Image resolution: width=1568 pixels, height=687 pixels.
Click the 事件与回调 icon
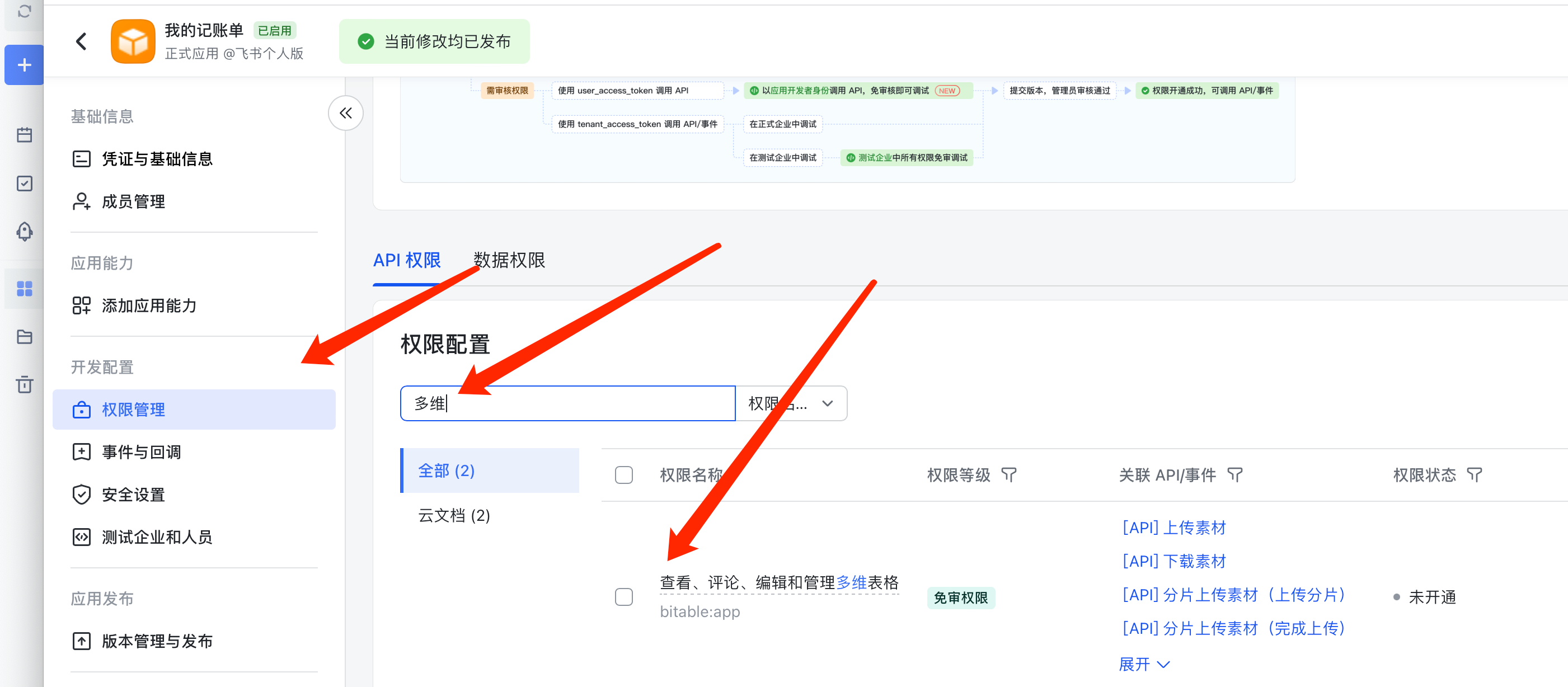click(81, 452)
